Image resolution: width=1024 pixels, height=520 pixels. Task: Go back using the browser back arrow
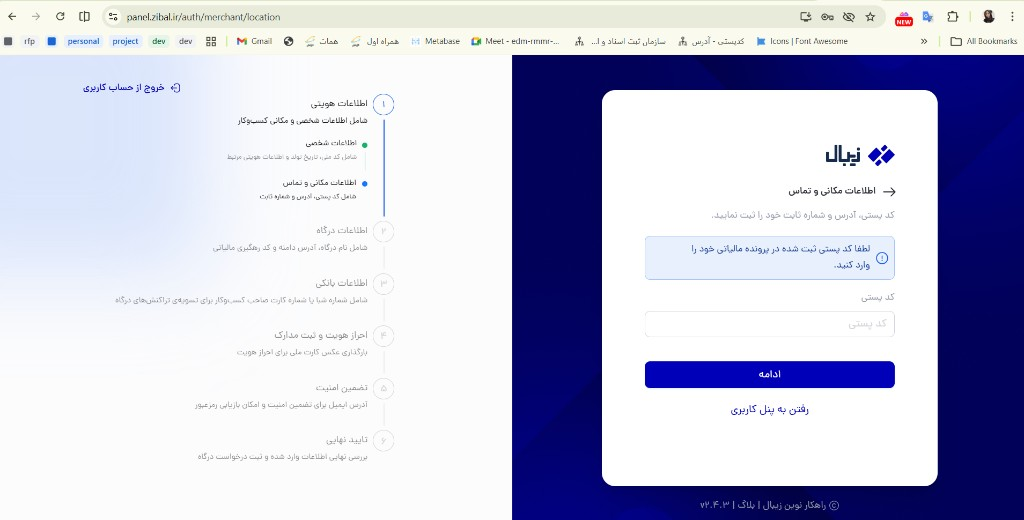point(12,17)
